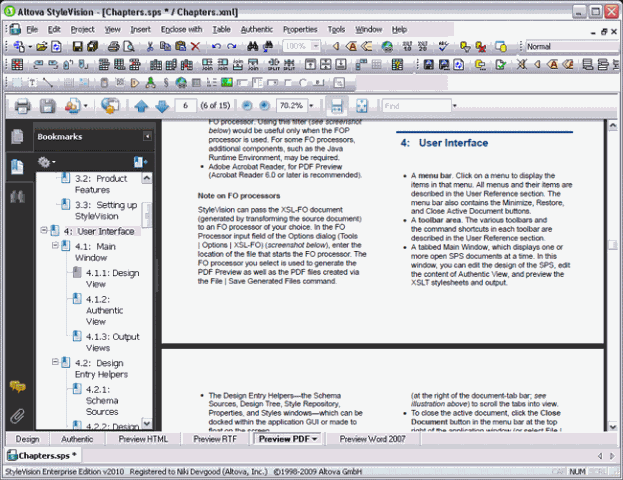Click the first SPLIT cell icon
The image size is (623, 480).
click(274, 64)
